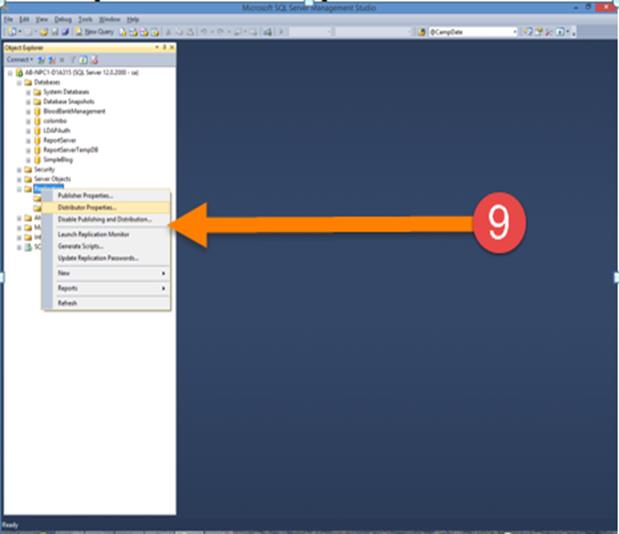Open the Debug menu
The height and width of the screenshot is (534, 619).
[x=63, y=19]
